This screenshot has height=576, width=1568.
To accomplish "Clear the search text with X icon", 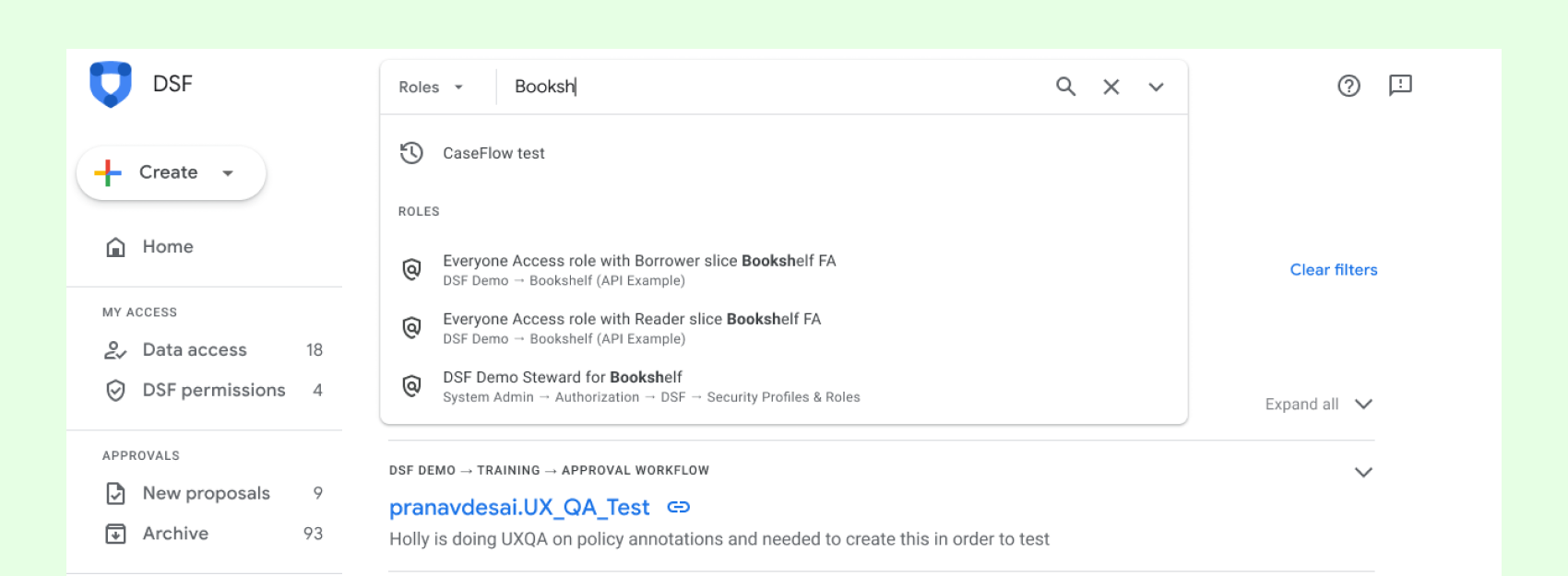I will [x=1111, y=87].
